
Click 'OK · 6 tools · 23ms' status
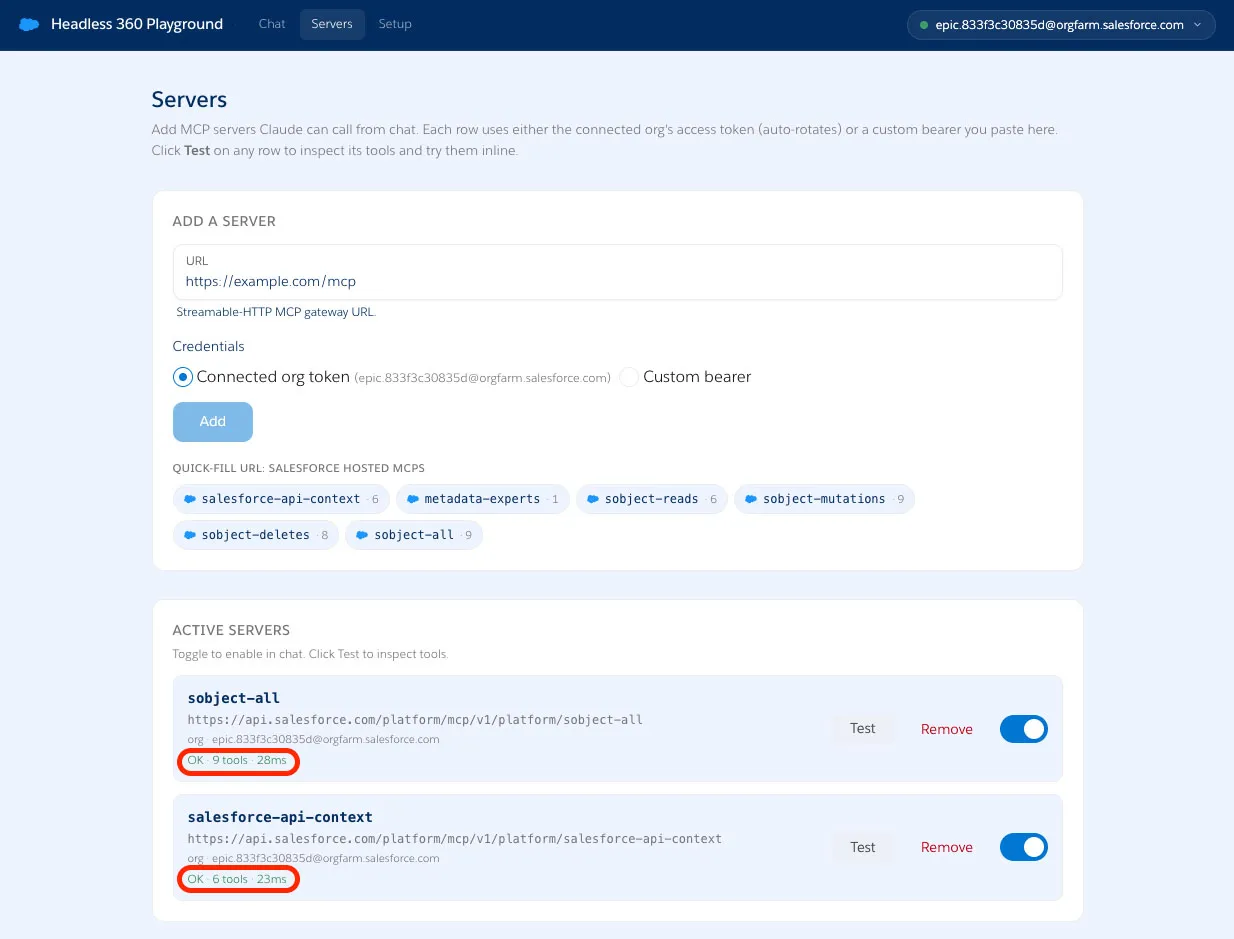[x=238, y=879]
